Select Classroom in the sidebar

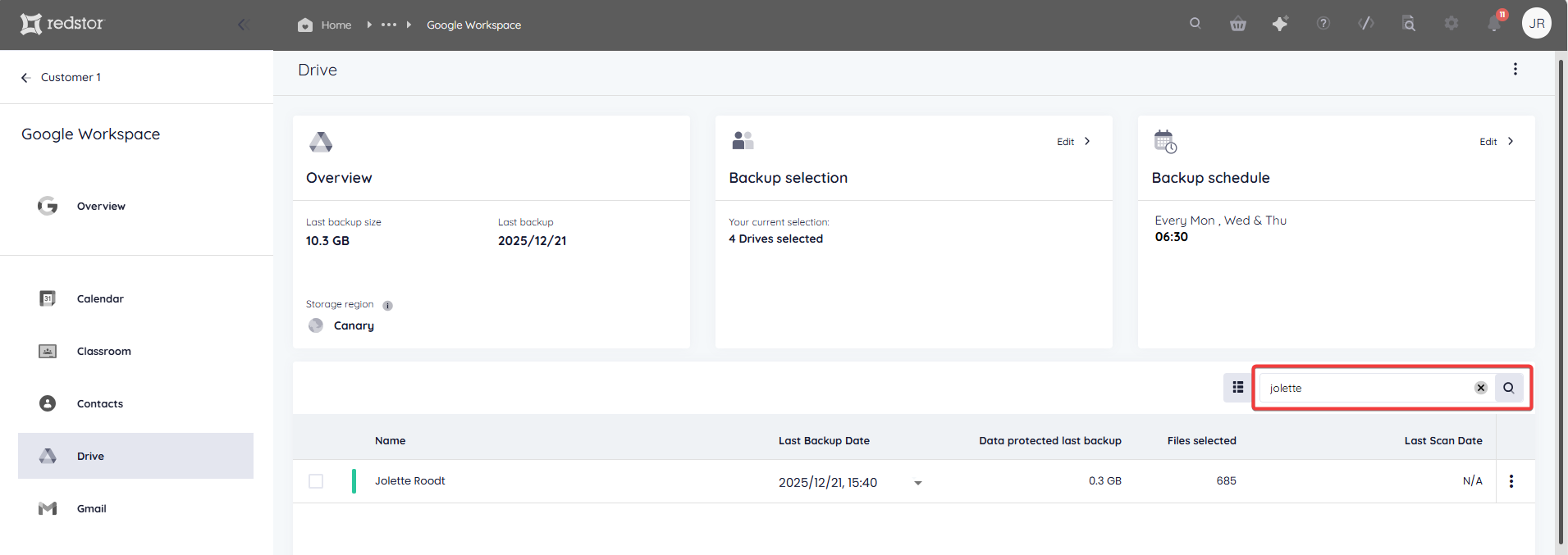click(x=135, y=351)
